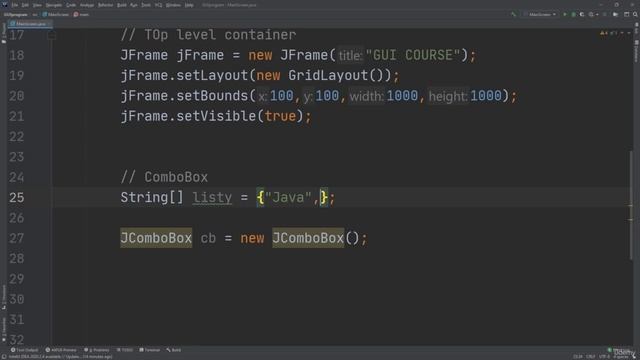The height and width of the screenshot is (360, 640).
Task: Click the green Run button
Action: click(x=565, y=14)
